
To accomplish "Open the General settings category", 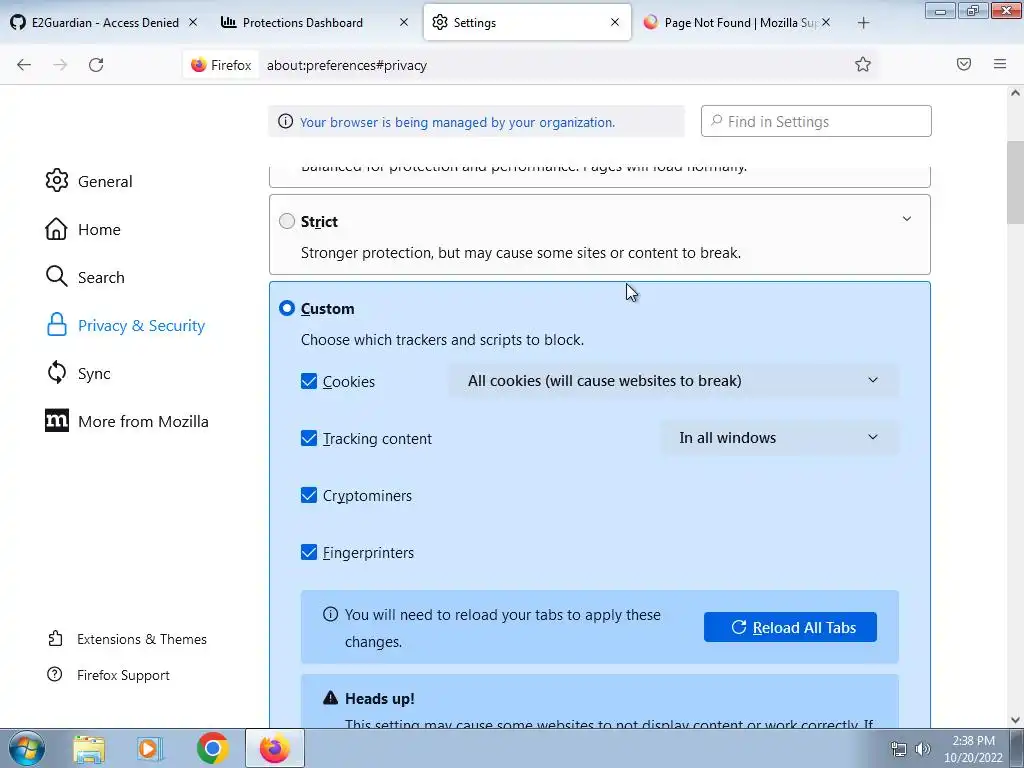I will tap(104, 182).
